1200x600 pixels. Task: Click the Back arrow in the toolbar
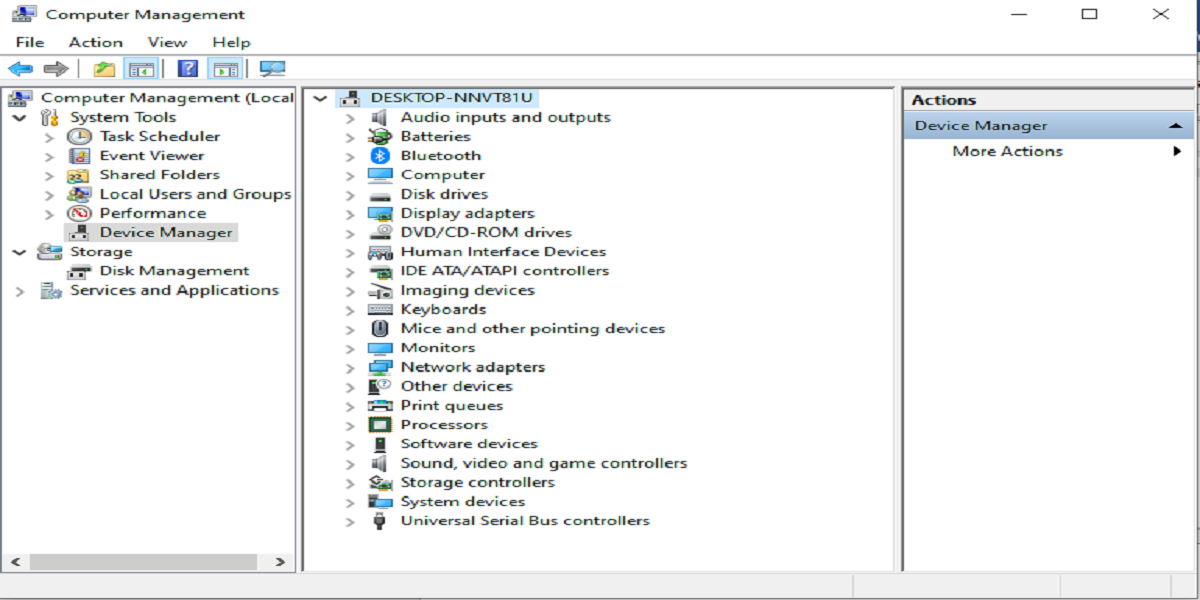point(20,69)
